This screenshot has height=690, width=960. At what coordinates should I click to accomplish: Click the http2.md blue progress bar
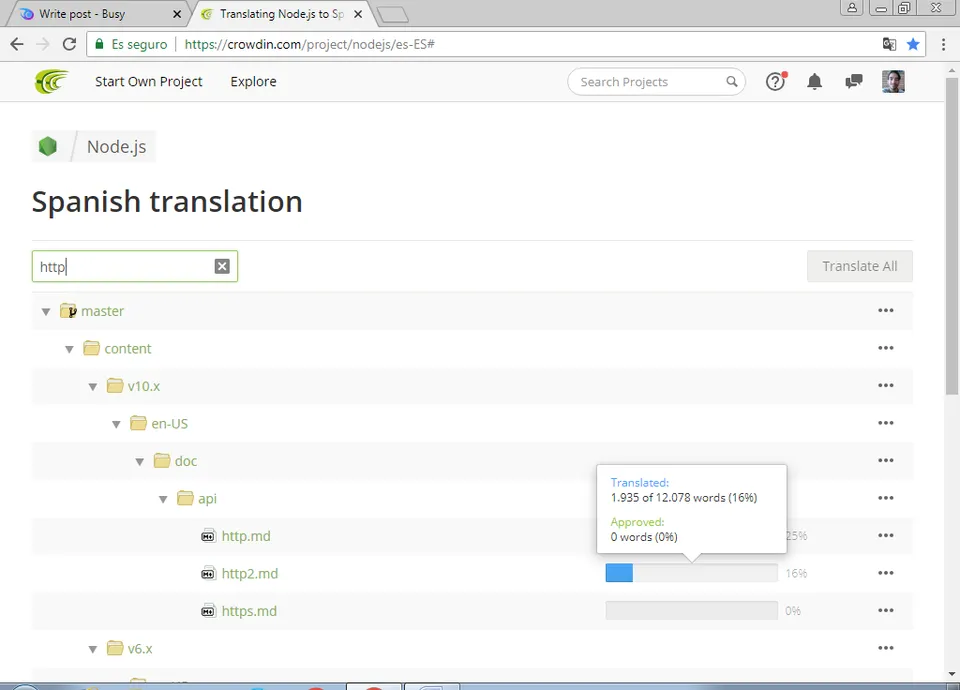point(619,573)
